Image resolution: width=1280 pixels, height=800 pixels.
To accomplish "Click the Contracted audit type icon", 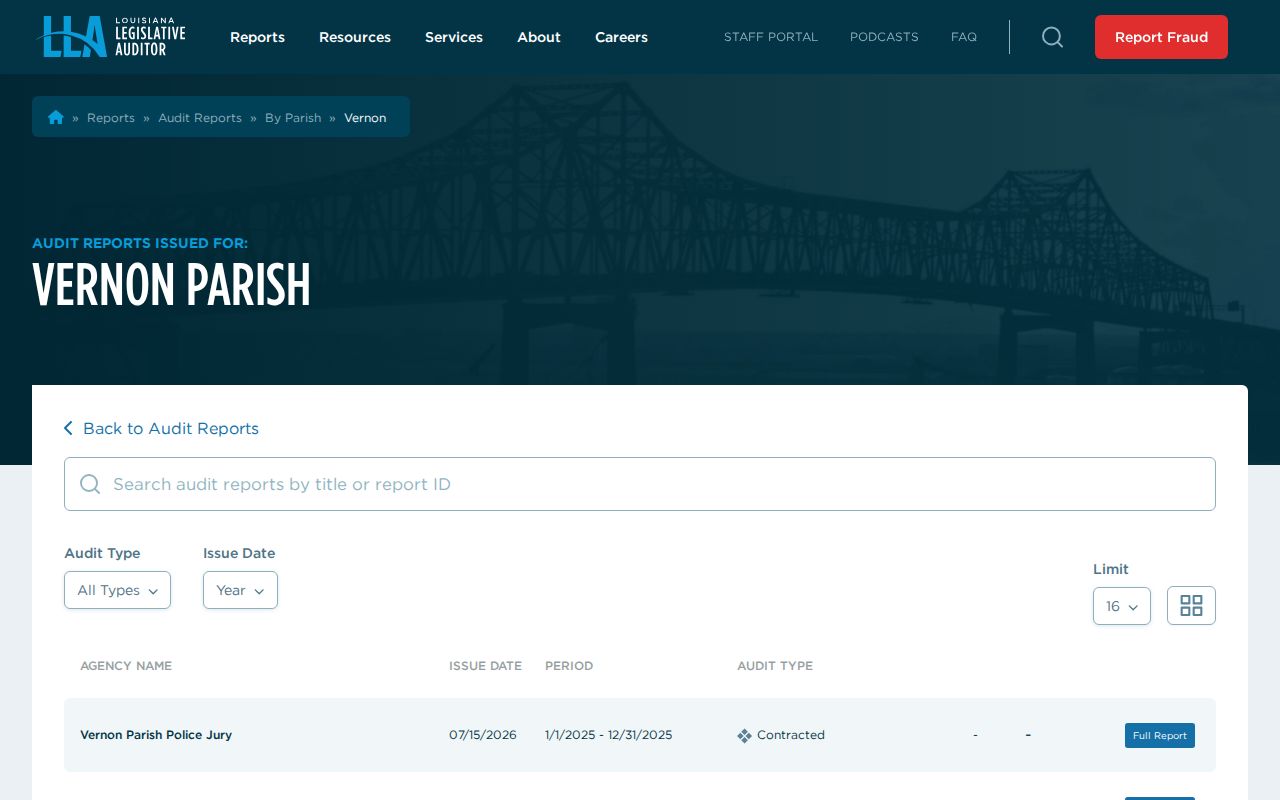I will (x=744, y=736).
